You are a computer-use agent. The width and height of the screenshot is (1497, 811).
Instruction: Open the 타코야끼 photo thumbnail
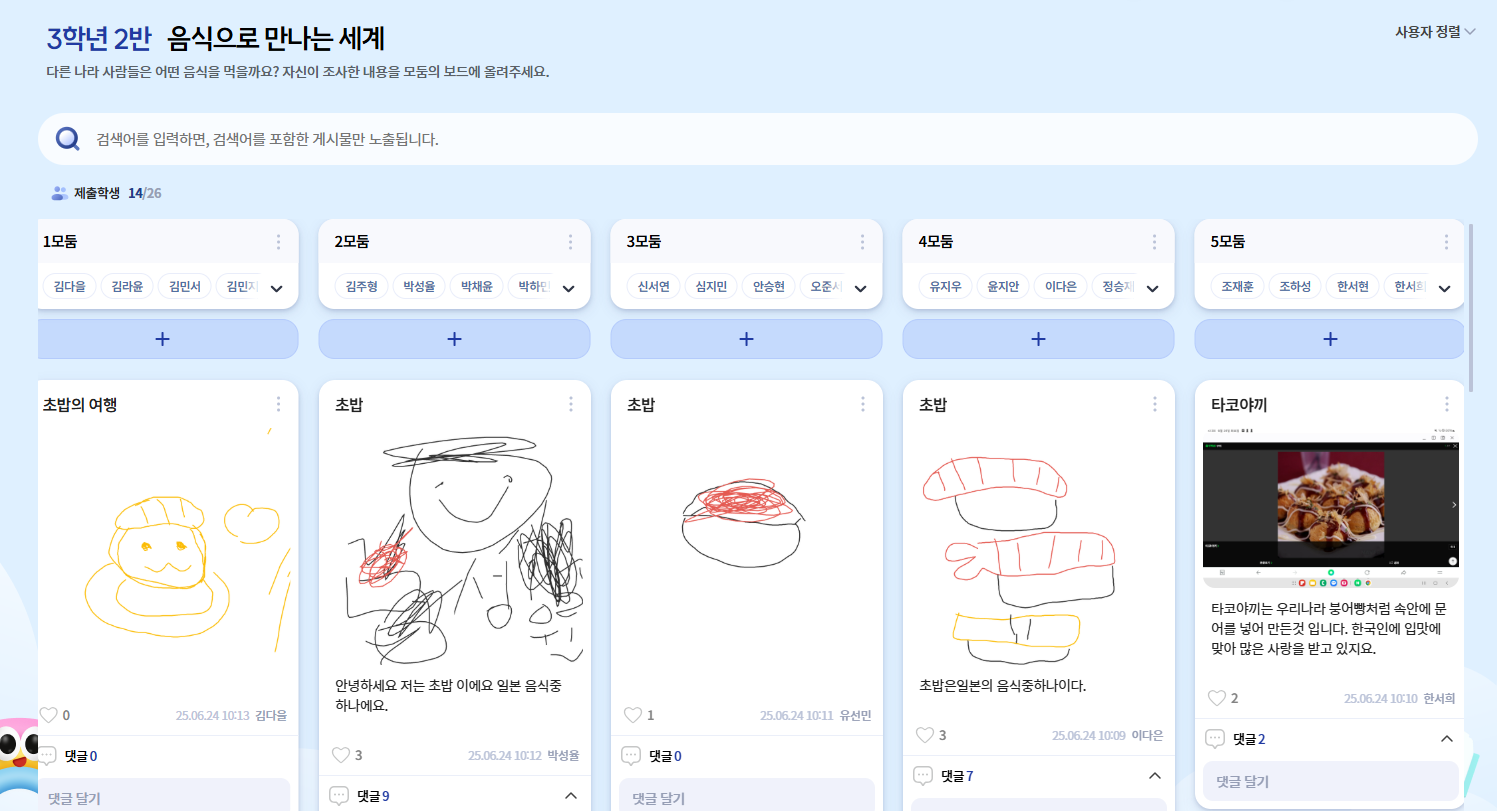tap(1331, 505)
